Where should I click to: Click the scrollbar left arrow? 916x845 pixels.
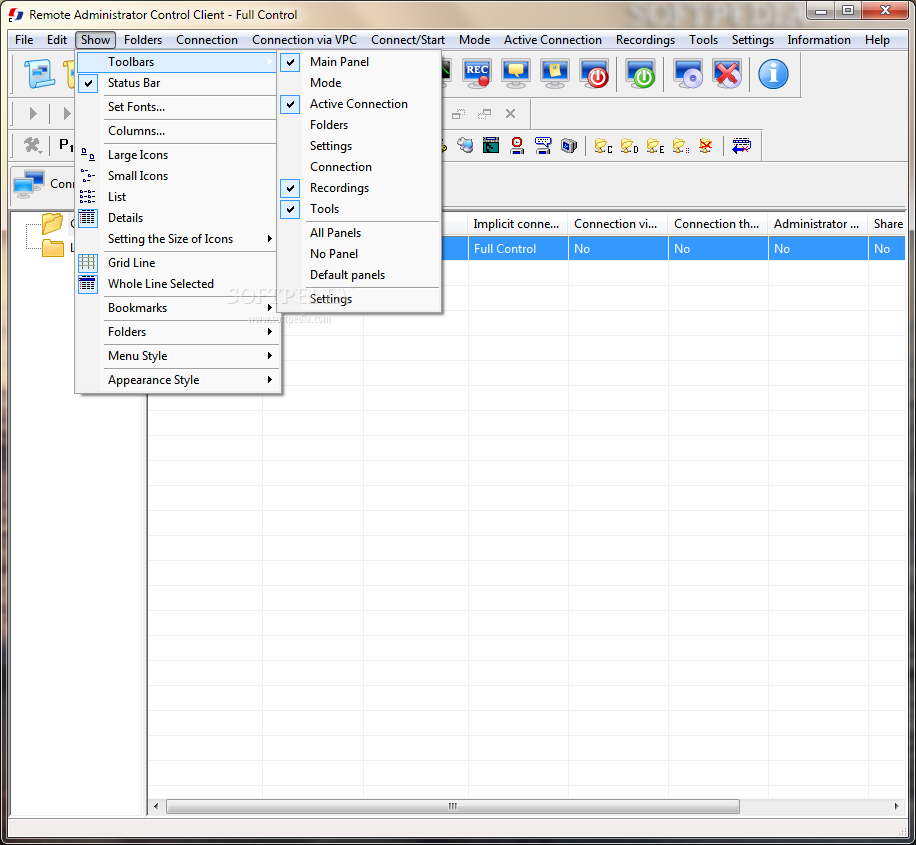tap(156, 806)
